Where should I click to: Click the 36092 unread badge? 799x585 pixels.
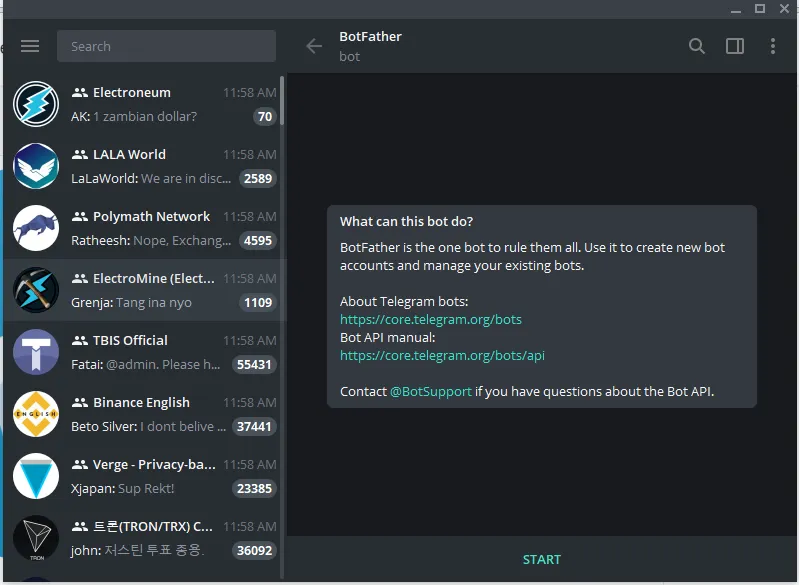tap(254, 550)
